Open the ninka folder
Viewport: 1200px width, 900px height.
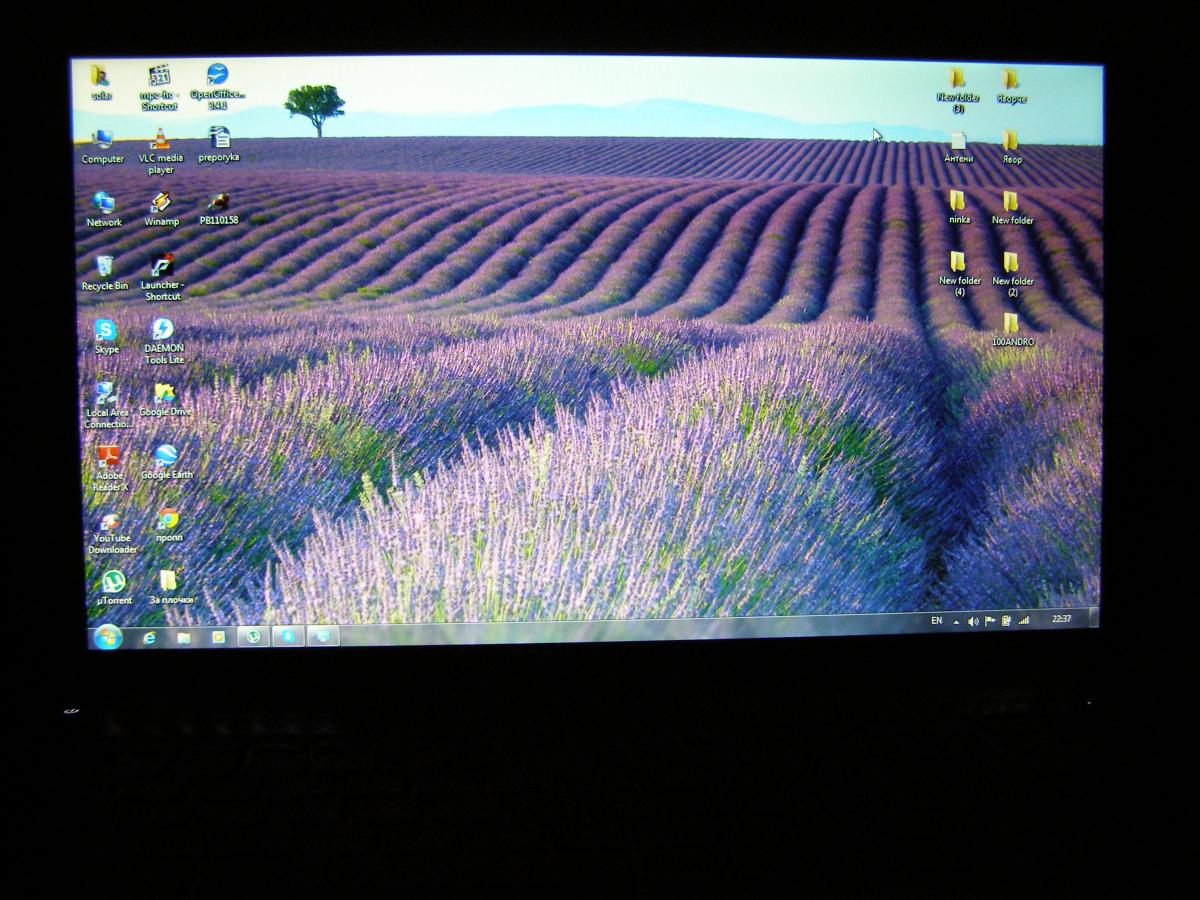(958, 201)
